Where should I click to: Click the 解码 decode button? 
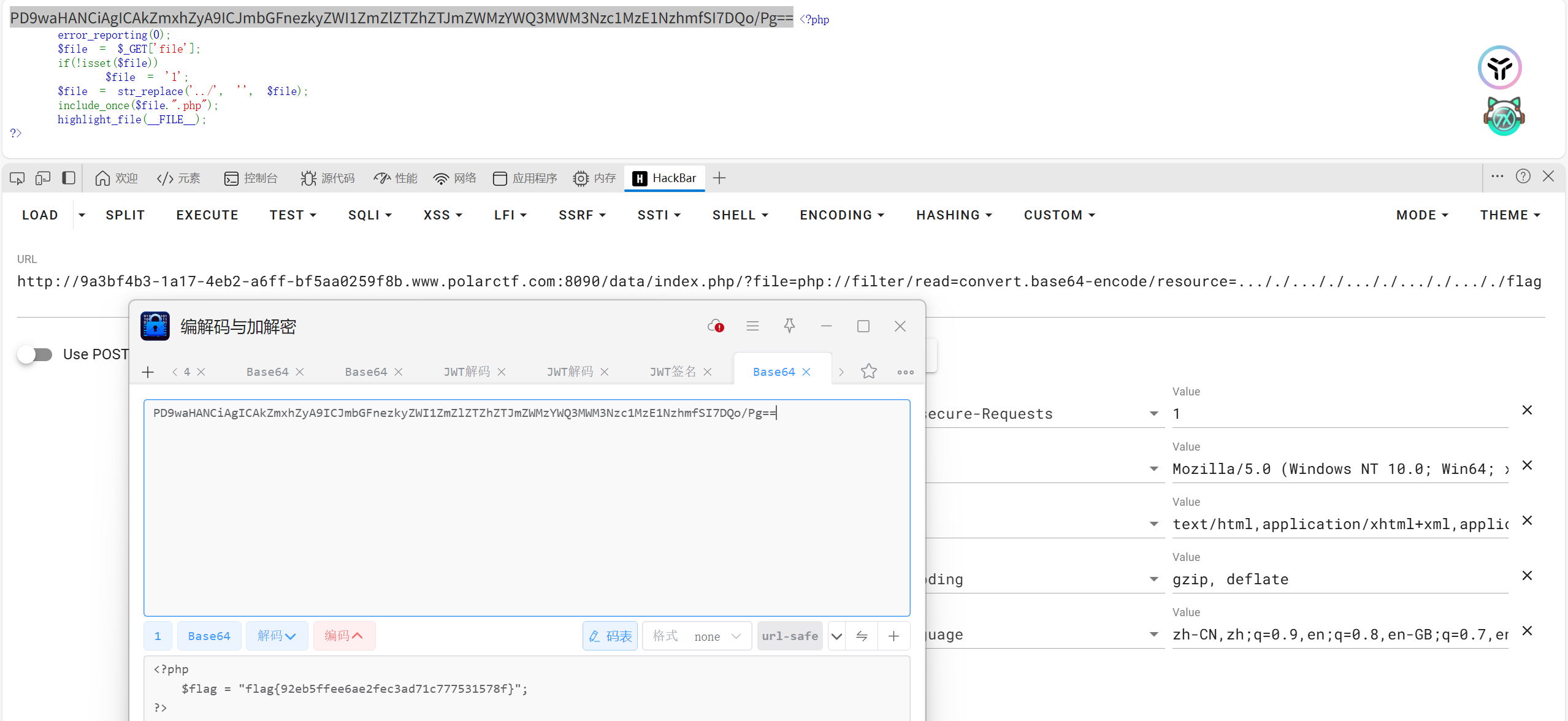click(x=277, y=636)
